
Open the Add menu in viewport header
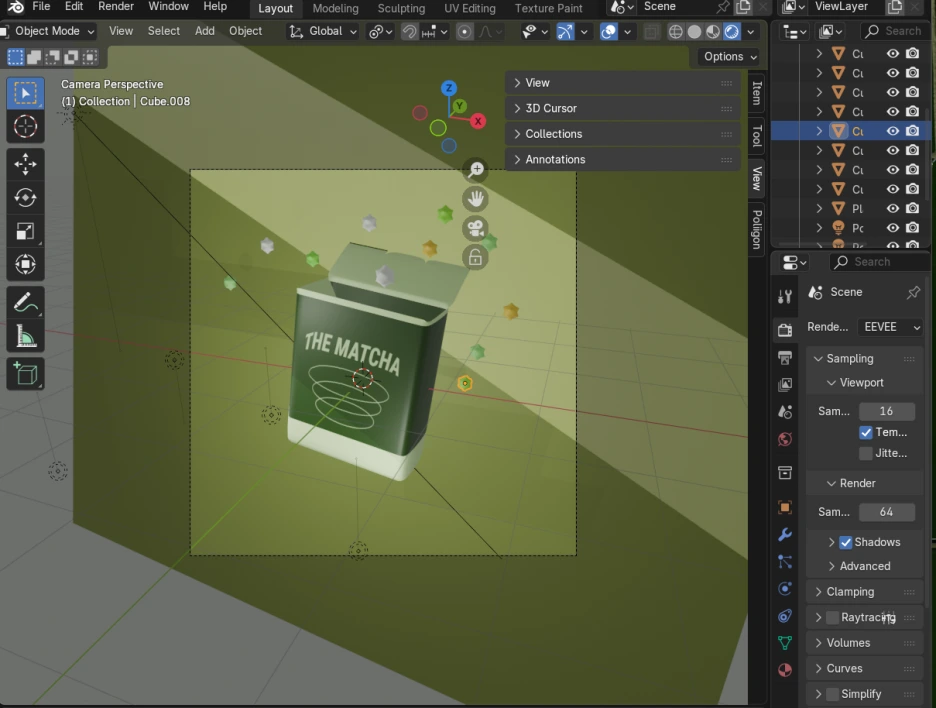(205, 31)
